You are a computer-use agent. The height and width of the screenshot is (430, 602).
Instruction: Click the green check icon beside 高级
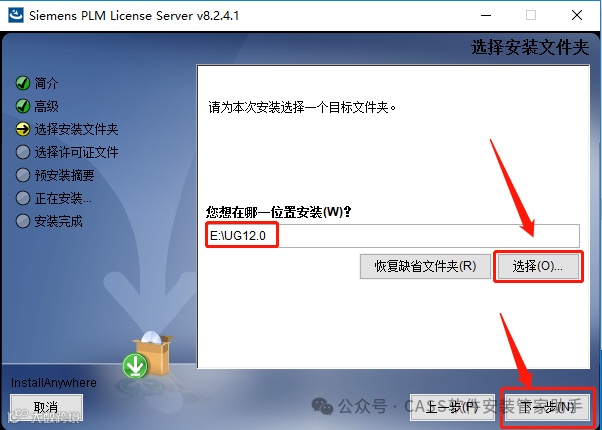pos(23,106)
